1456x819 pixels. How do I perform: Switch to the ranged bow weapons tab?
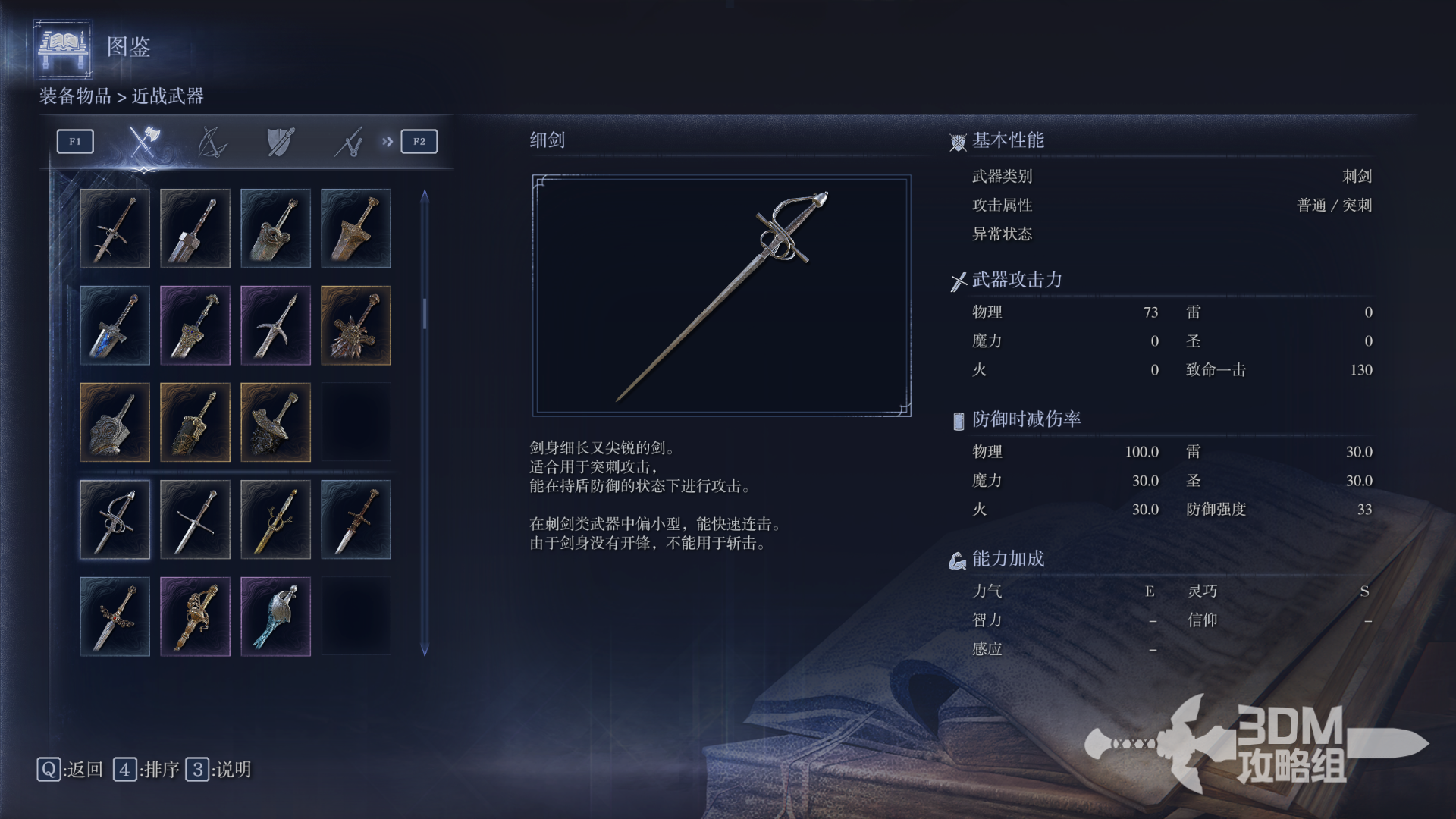[x=212, y=142]
